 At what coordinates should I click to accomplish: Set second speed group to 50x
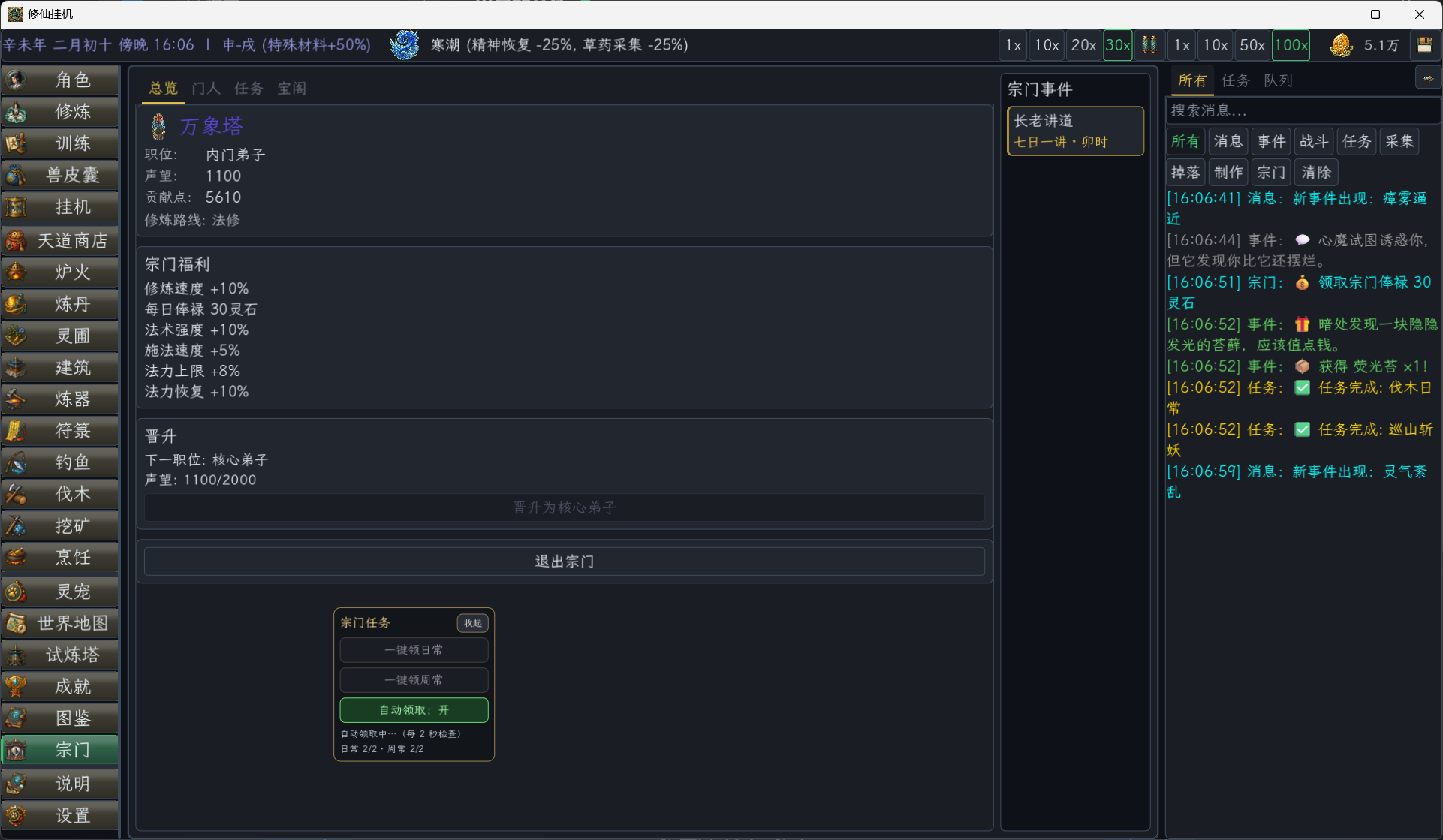pyautogui.click(x=1252, y=45)
